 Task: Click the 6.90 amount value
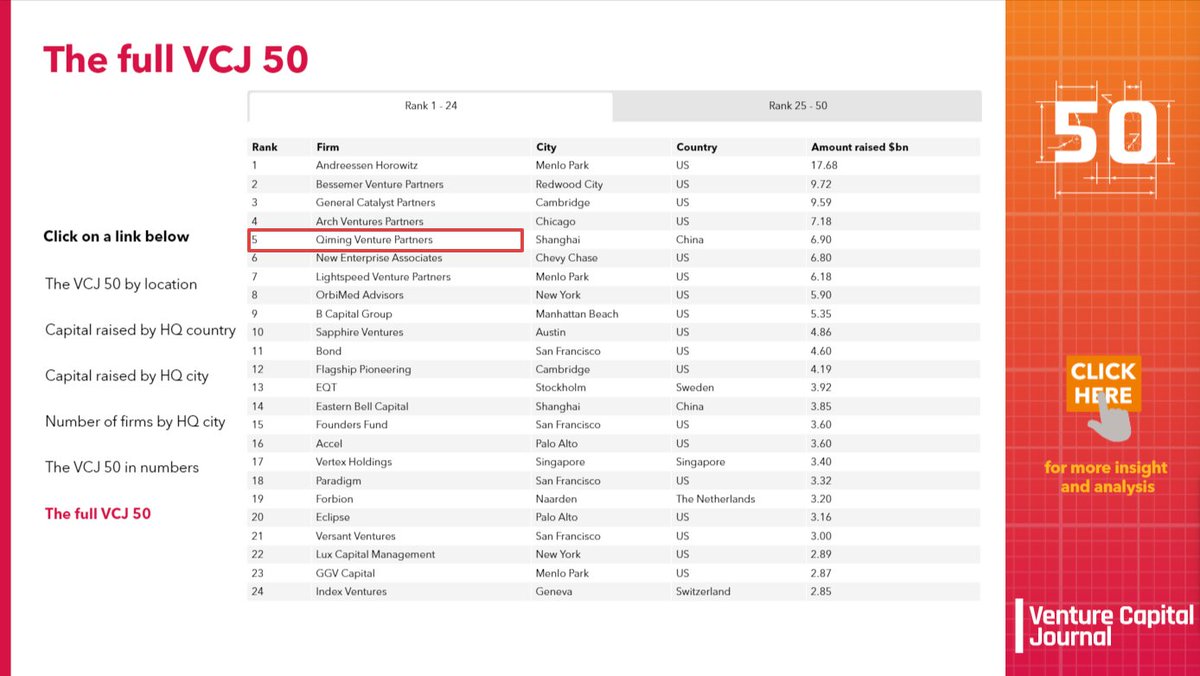(822, 240)
